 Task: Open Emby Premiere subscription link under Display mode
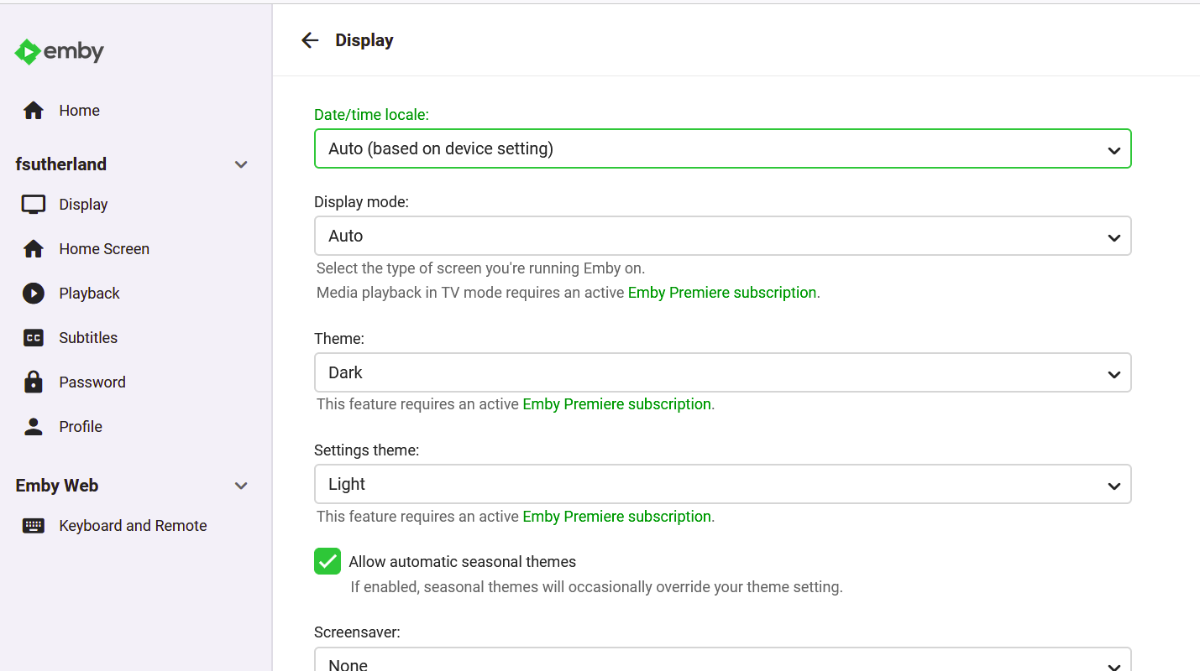722,293
